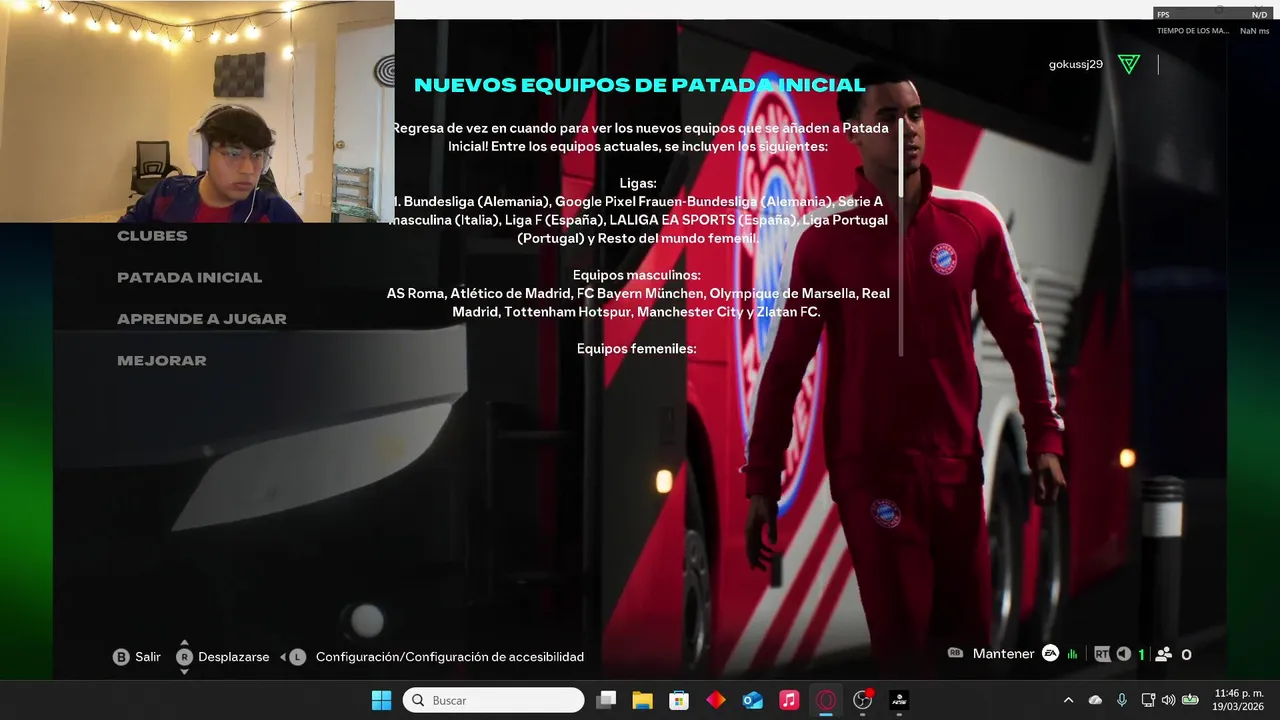Click the green connection bars icon

coord(1073,654)
